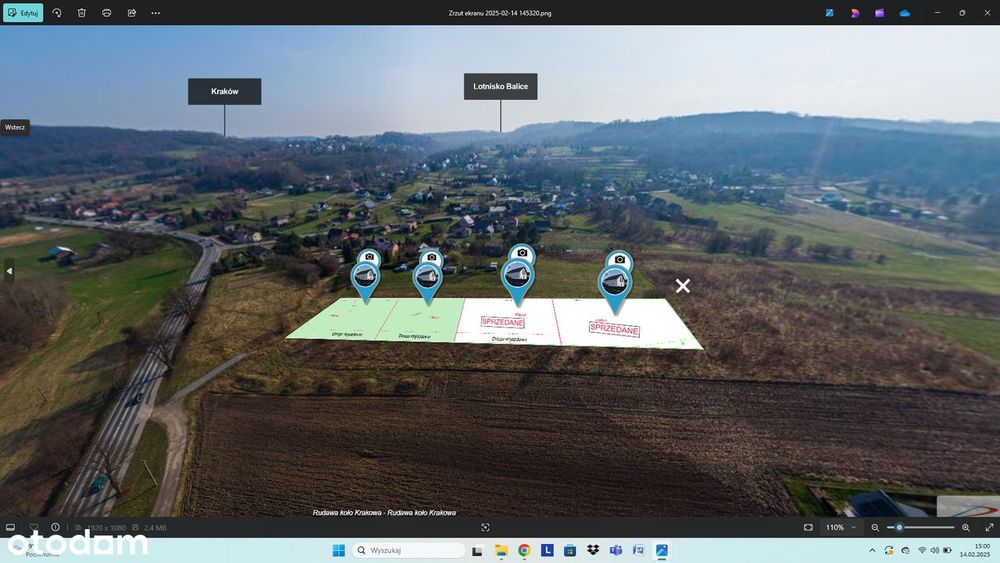
Task: Open the Designer icon in the title bar
Action: [855, 13]
